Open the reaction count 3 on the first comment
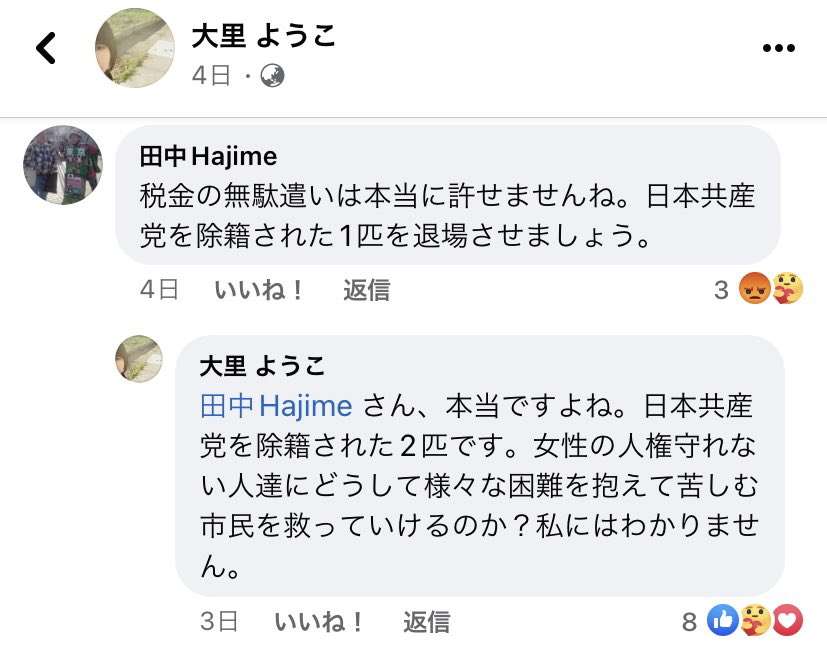Image resolution: width=827 pixels, height=655 pixels. coord(721,290)
